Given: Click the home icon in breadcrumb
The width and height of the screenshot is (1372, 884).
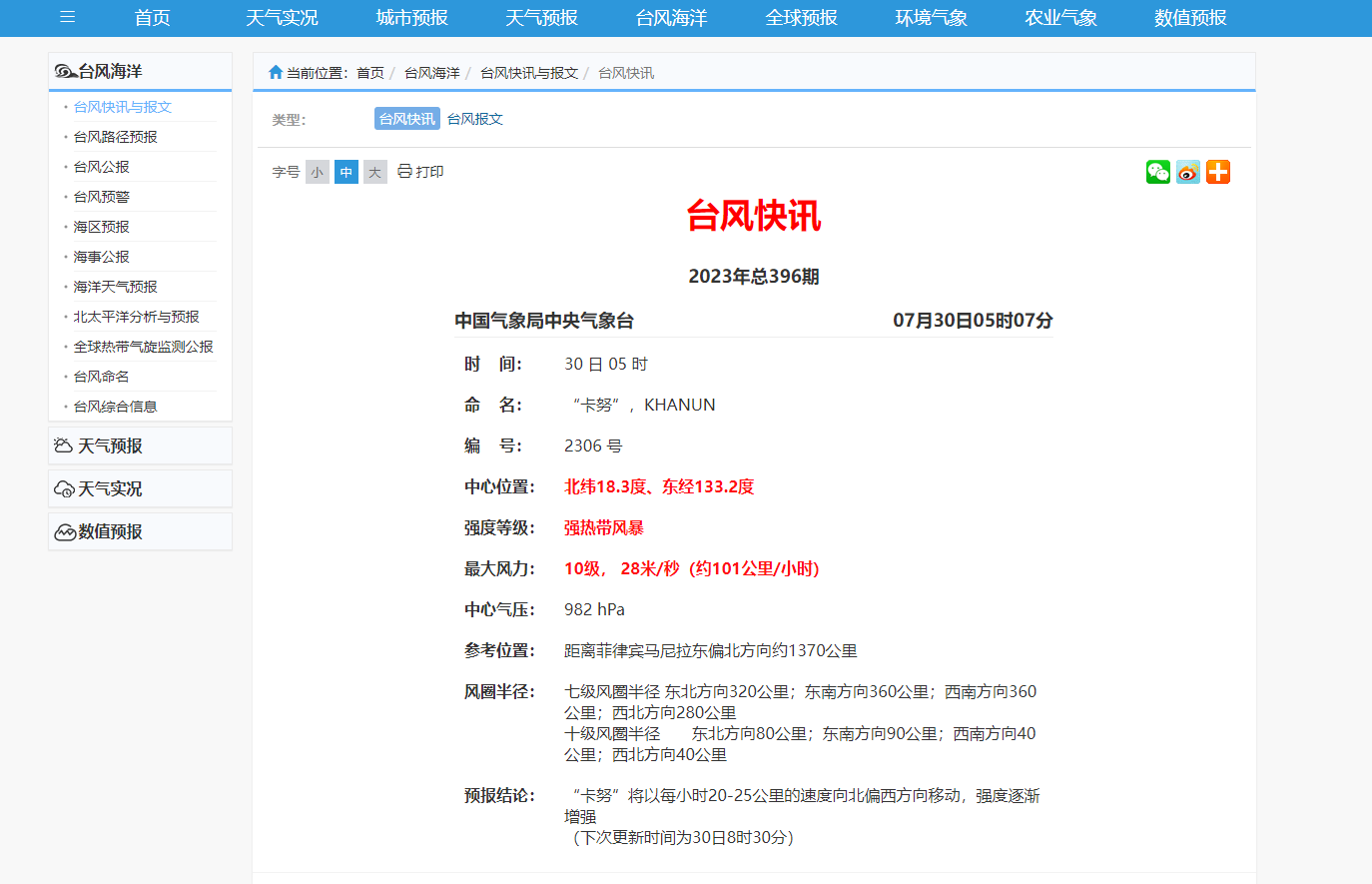Looking at the screenshot, I should click(276, 72).
